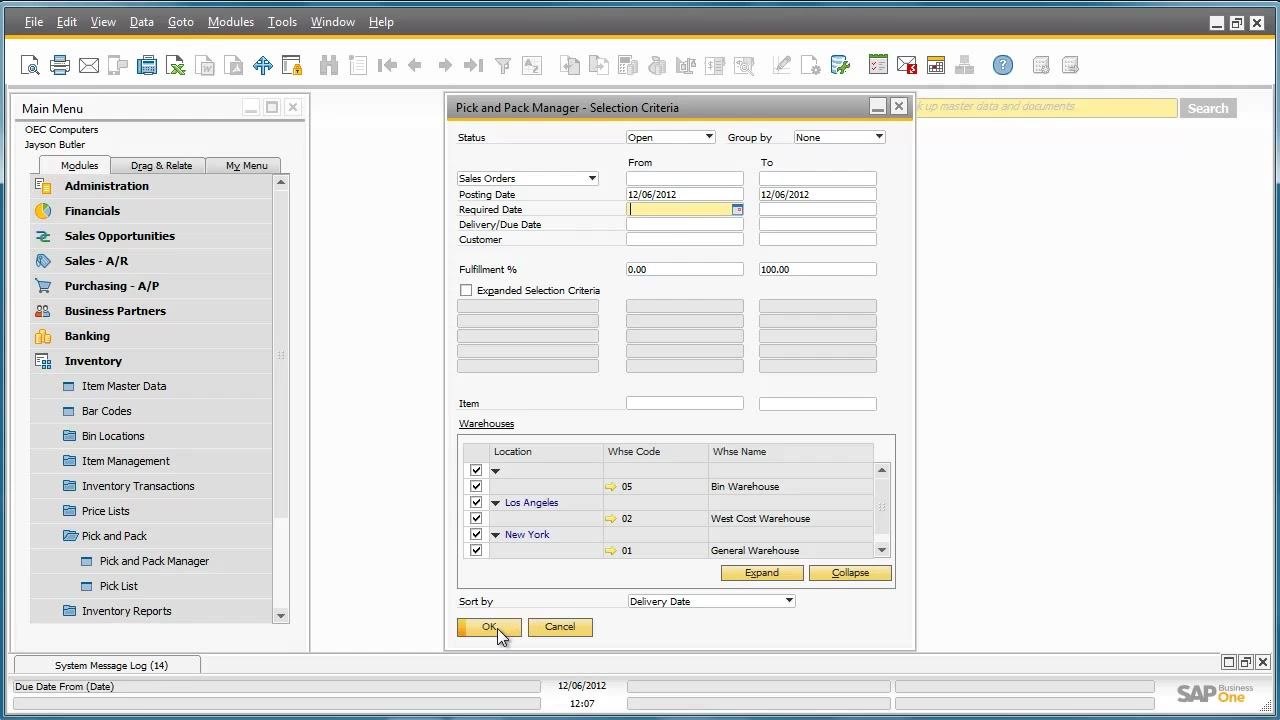Go to the first data record icon
This screenshot has height=720, width=1280.
(387, 66)
